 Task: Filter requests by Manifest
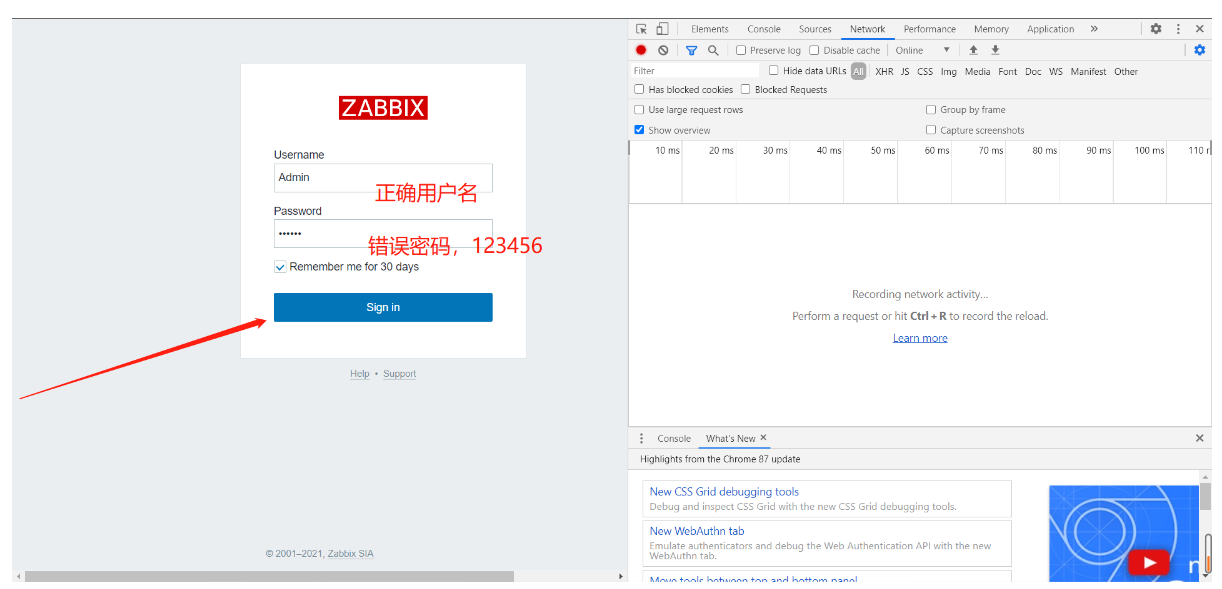(1088, 72)
